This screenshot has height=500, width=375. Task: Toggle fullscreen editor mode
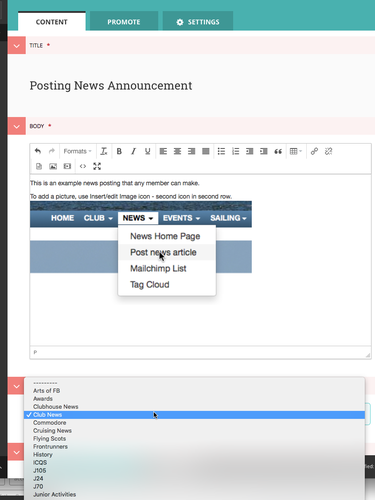(97, 166)
